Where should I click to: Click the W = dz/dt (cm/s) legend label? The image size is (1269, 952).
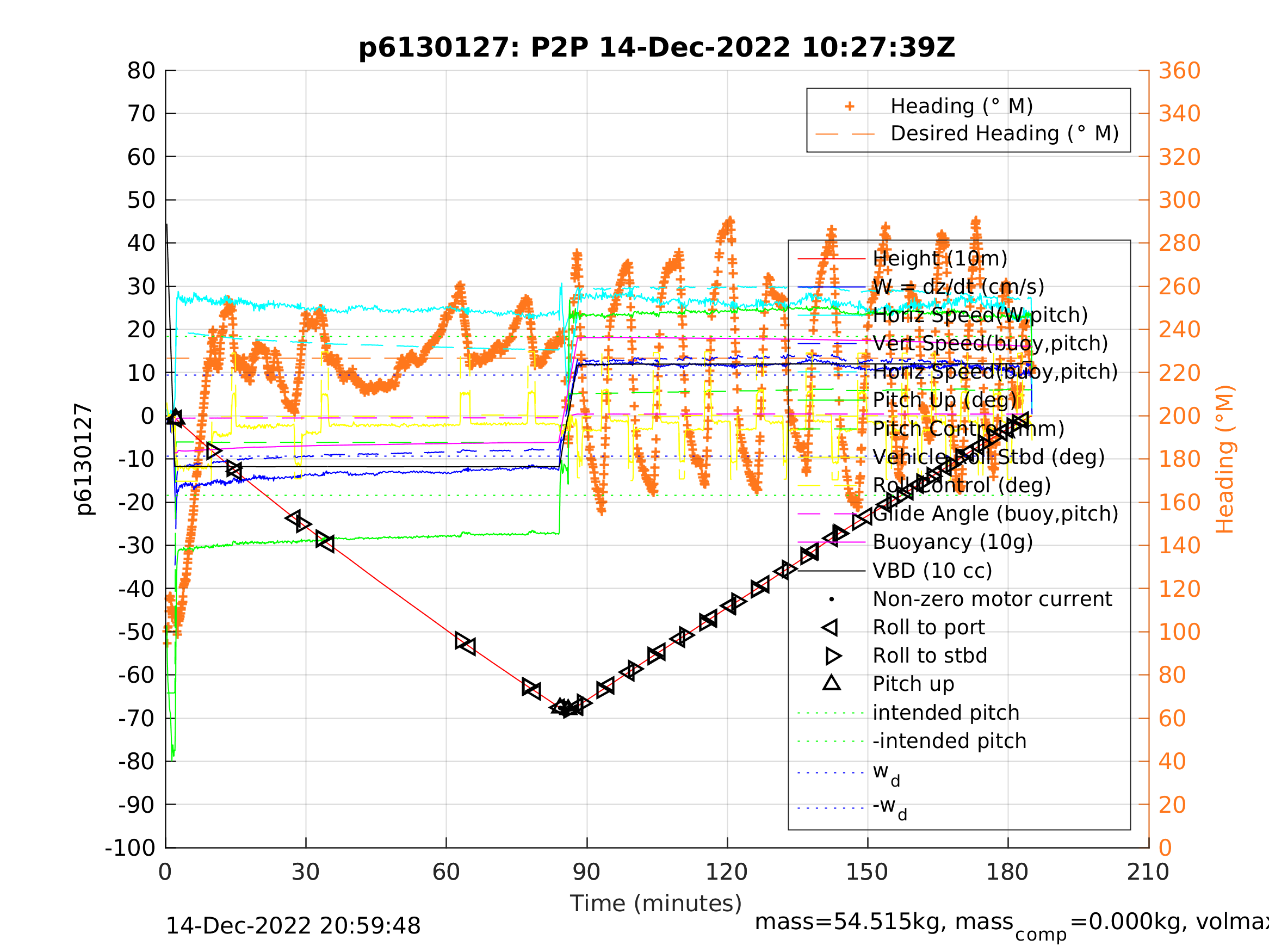pyautogui.click(x=958, y=287)
